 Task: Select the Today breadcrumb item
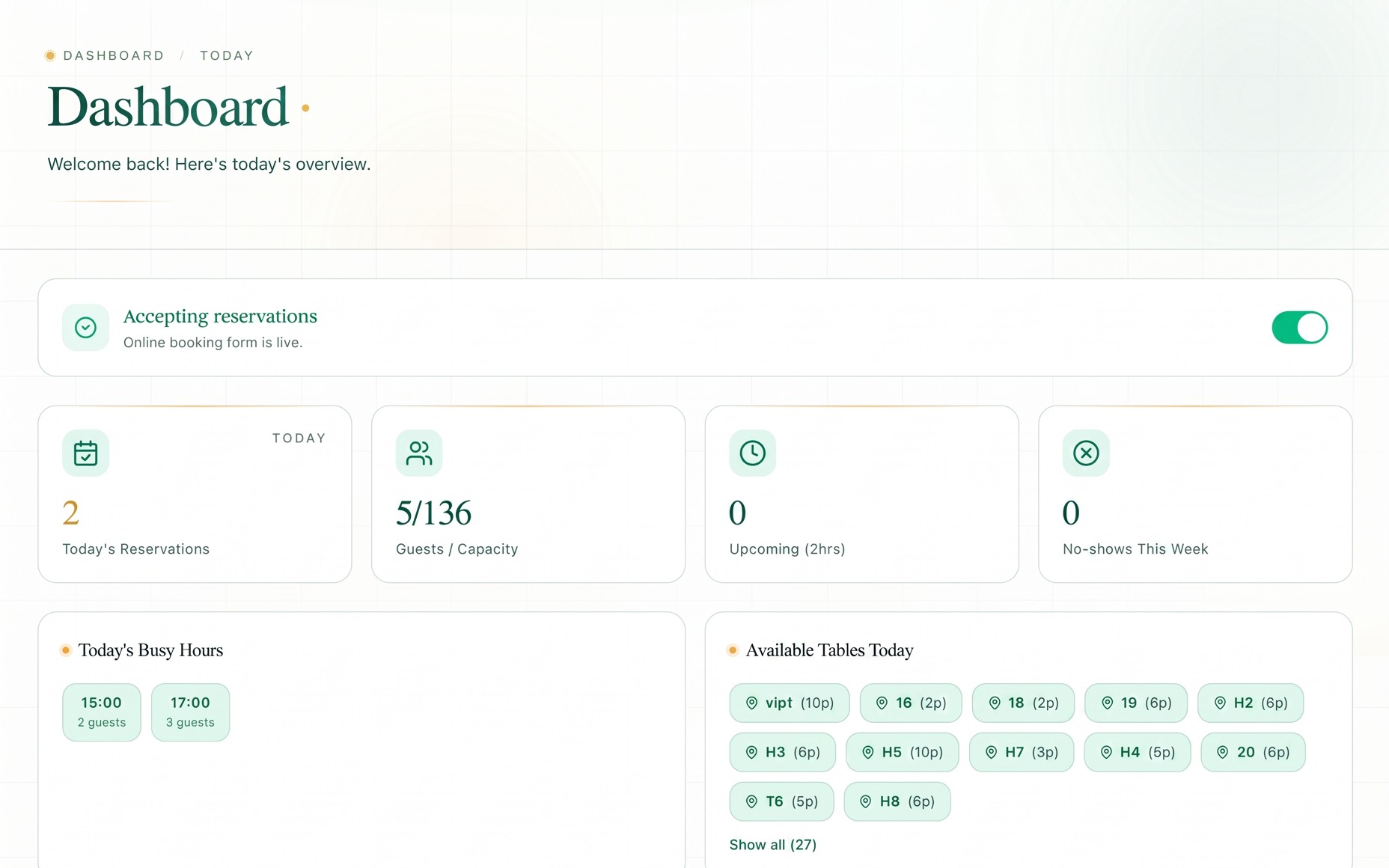[x=227, y=55]
